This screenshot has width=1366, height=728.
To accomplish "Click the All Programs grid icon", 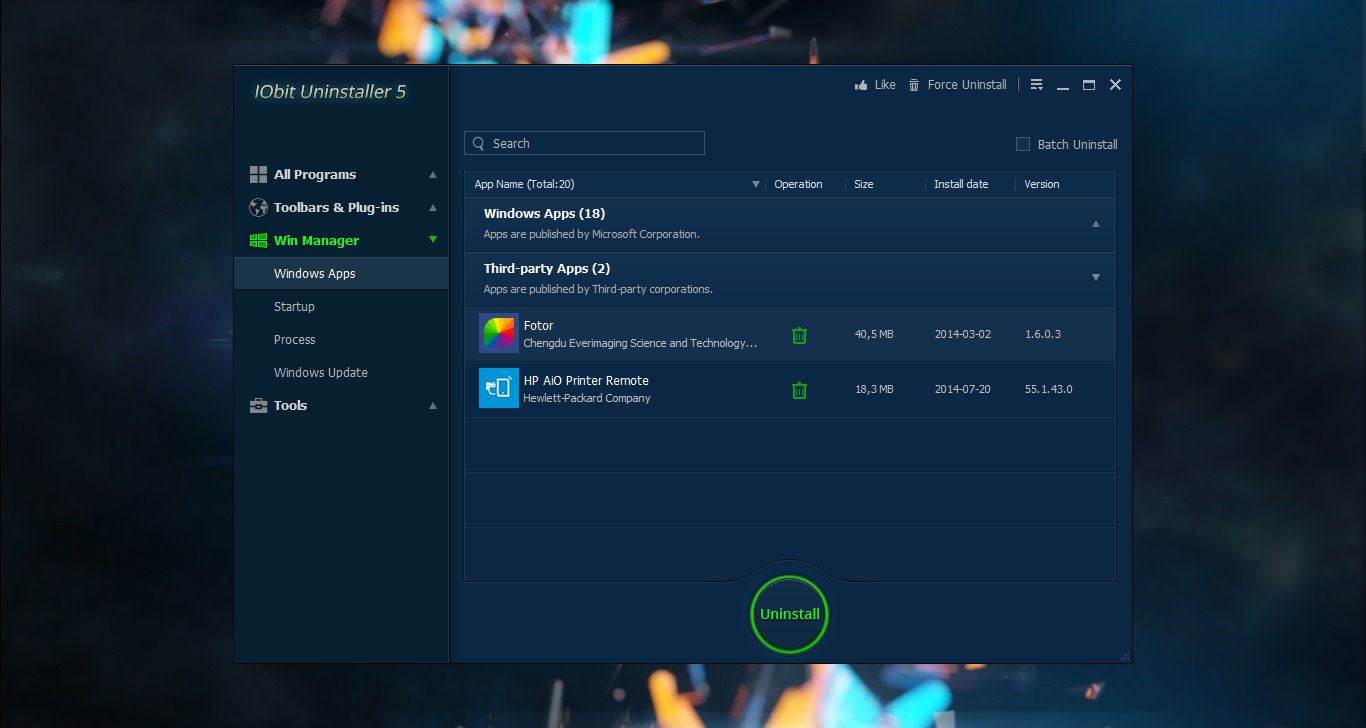I will click(x=258, y=174).
